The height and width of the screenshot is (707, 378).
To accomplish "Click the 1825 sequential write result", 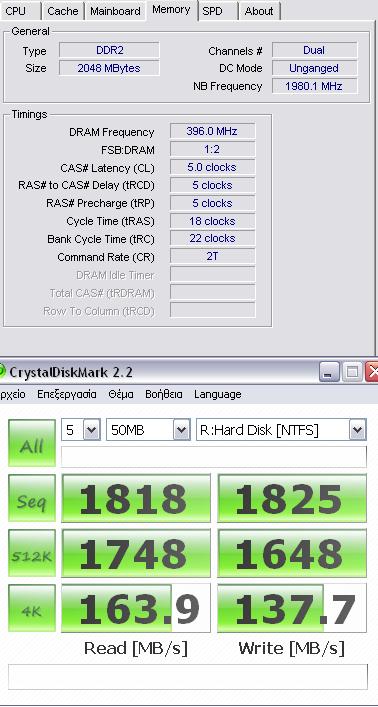I will pos(292,498).
